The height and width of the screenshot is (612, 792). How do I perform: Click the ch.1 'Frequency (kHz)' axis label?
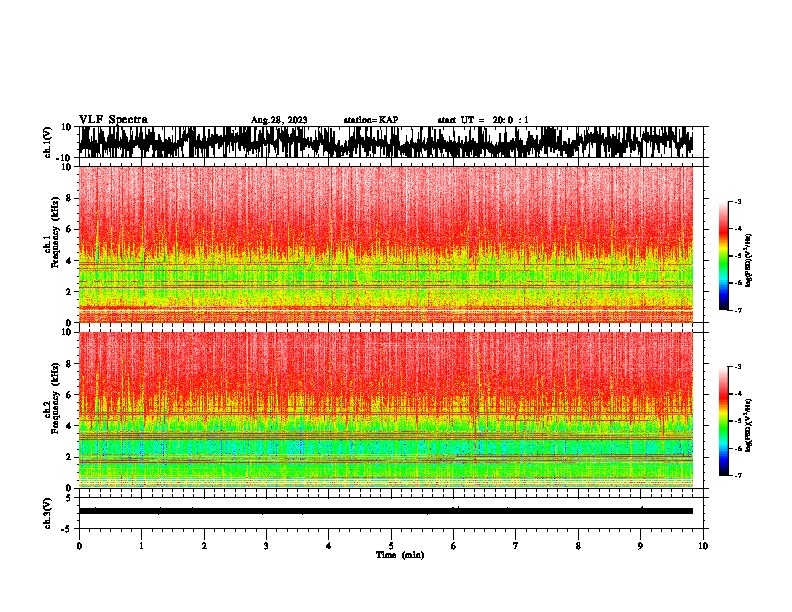(55, 232)
